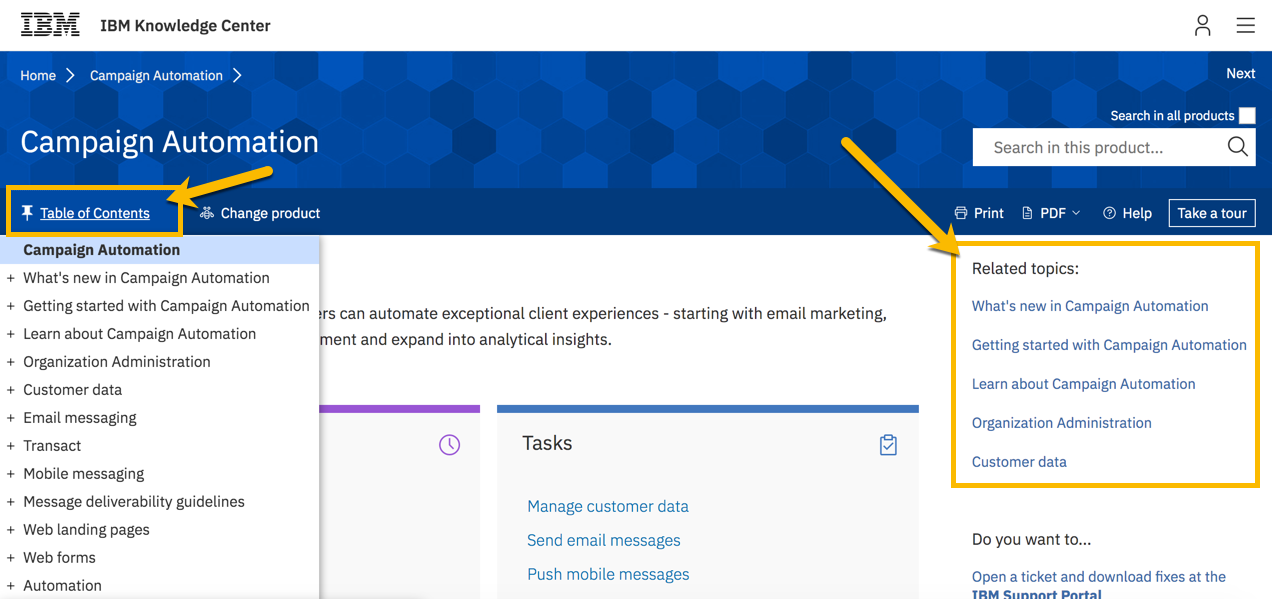Go to Home breadcrumb

pos(38,75)
